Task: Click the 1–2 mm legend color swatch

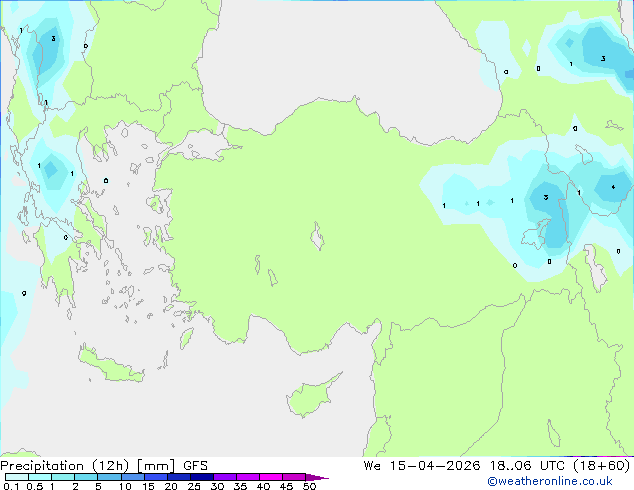Action: (x=63, y=477)
